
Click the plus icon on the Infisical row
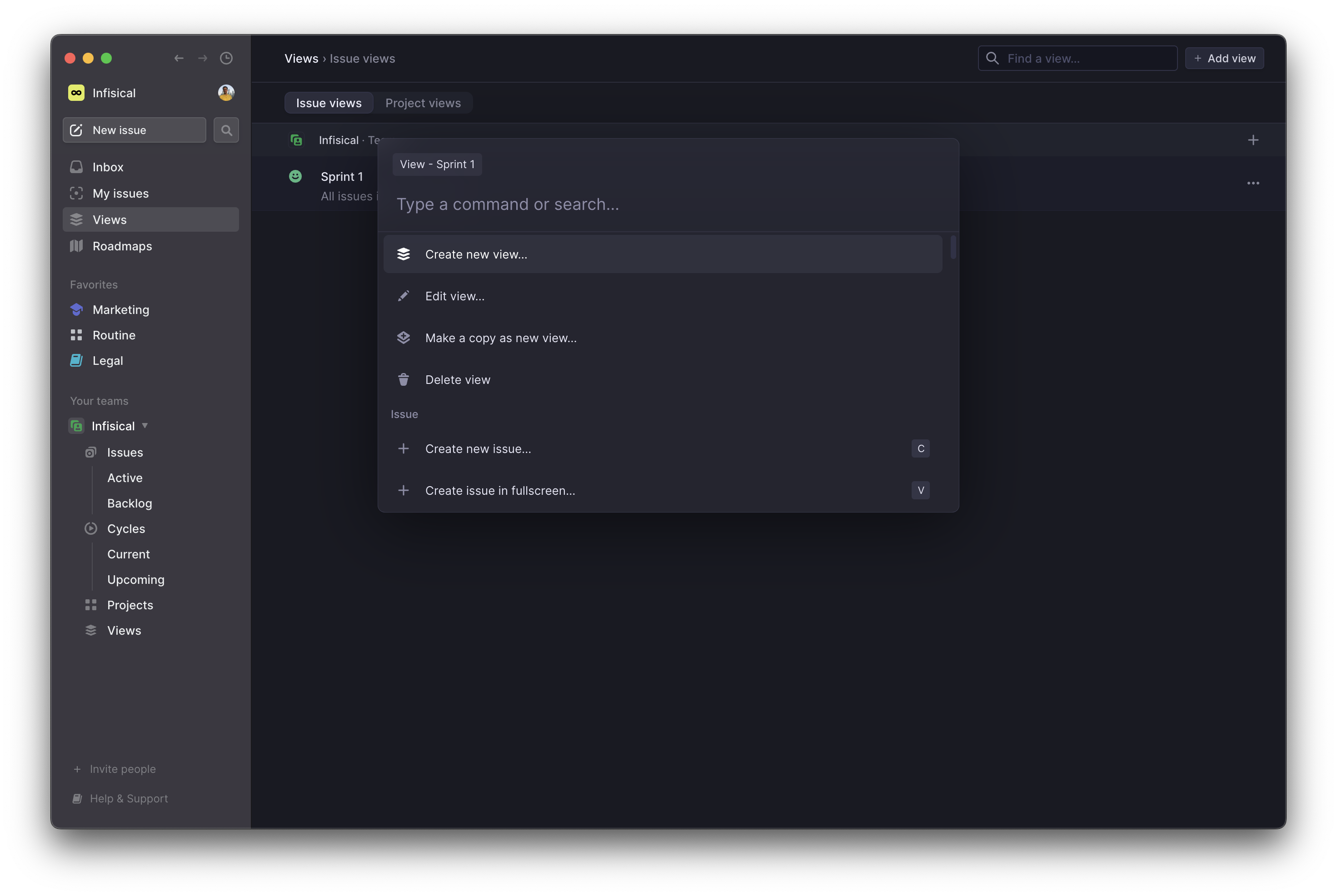coord(1253,139)
